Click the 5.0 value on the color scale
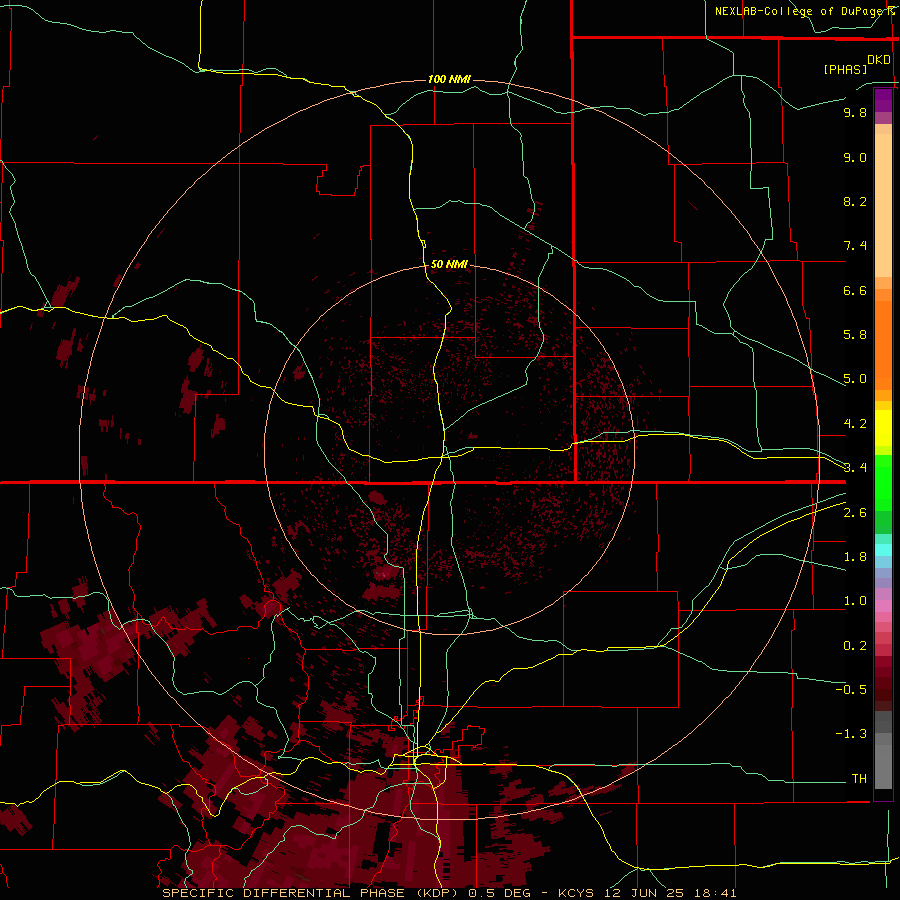The width and height of the screenshot is (900, 900). coord(855,379)
